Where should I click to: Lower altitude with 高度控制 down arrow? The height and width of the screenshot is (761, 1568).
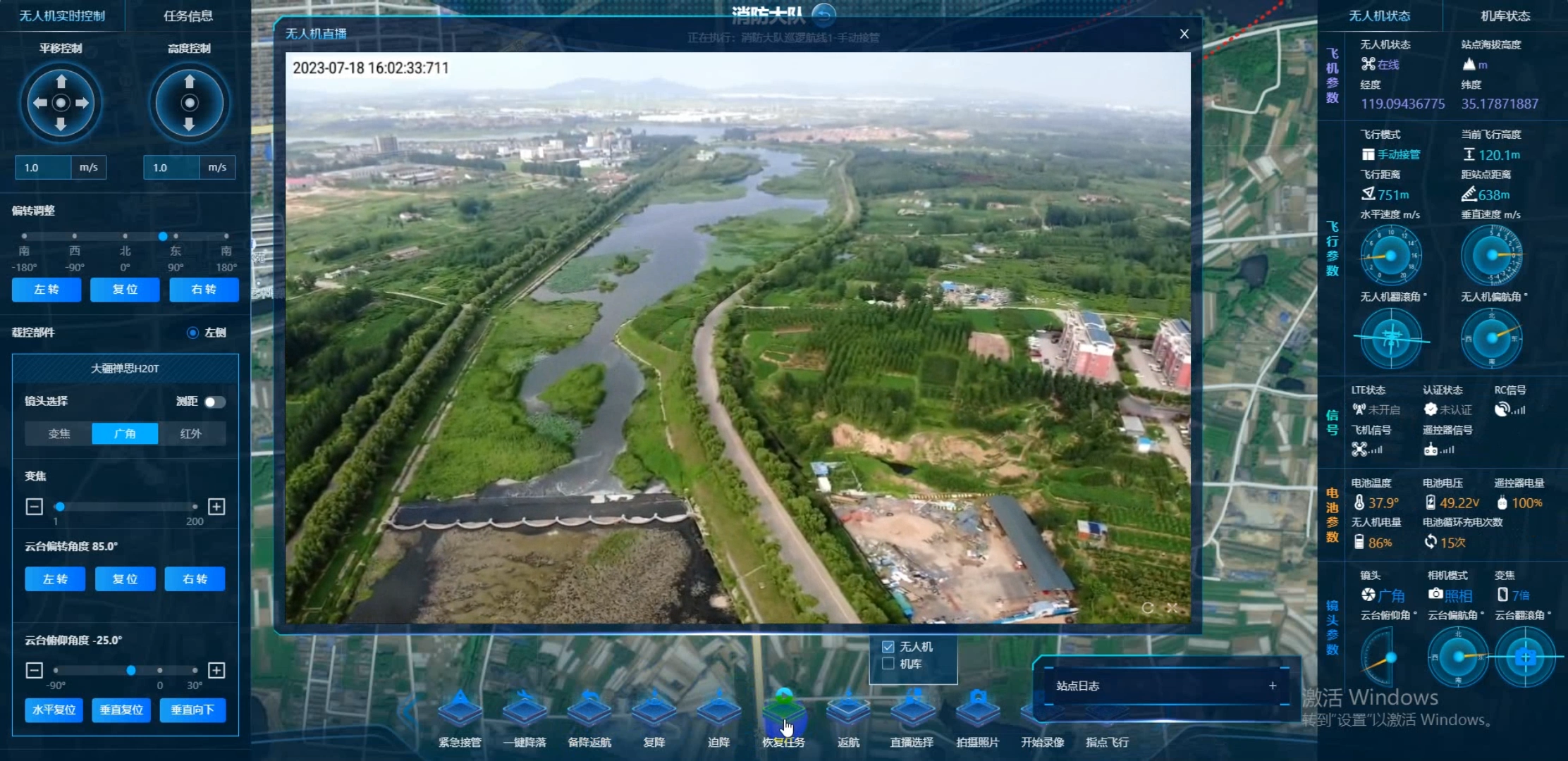[x=189, y=125]
